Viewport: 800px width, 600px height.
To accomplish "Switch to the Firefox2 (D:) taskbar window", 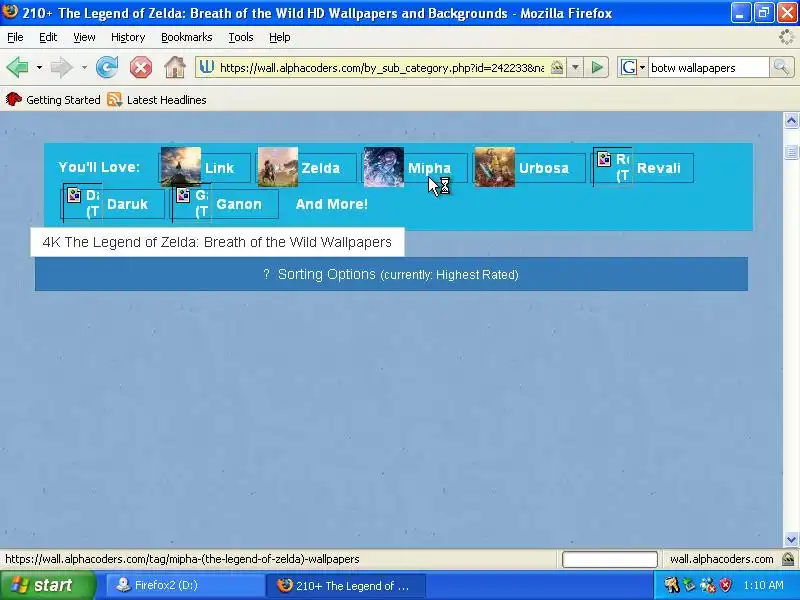I will pyautogui.click(x=186, y=585).
